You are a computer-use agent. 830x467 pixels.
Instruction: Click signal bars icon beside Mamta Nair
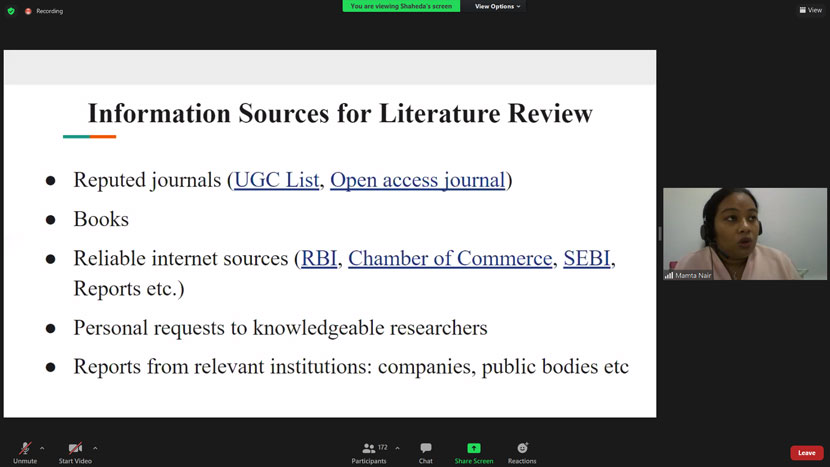(669, 275)
